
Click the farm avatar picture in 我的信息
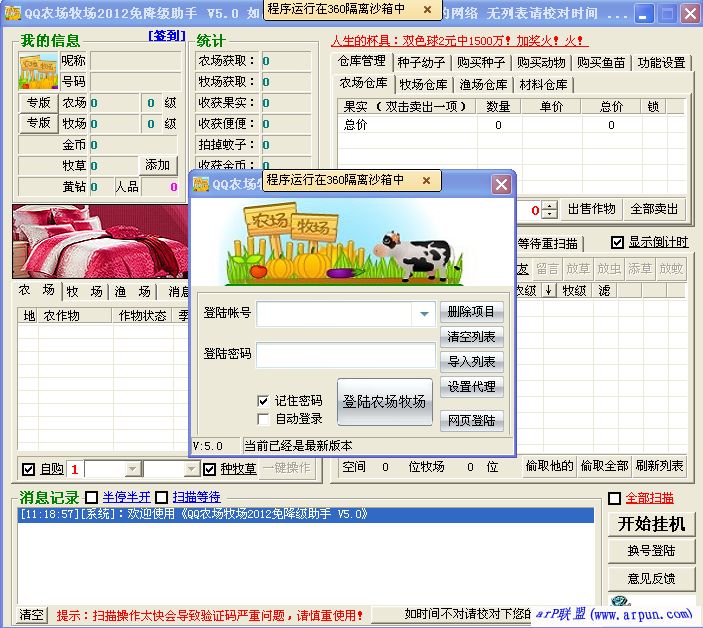click(38, 71)
